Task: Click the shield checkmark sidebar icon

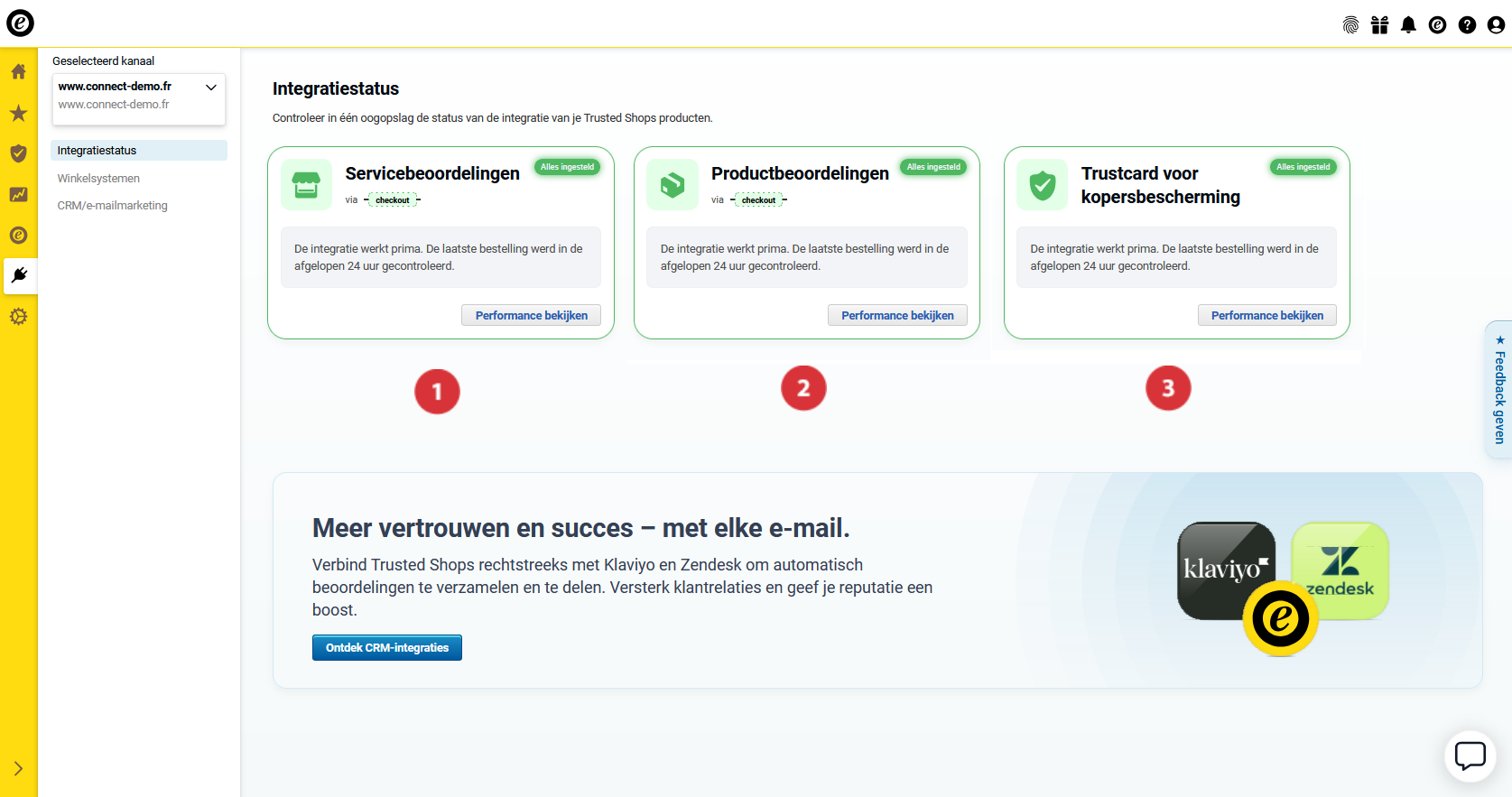Action: pyautogui.click(x=18, y=153)
